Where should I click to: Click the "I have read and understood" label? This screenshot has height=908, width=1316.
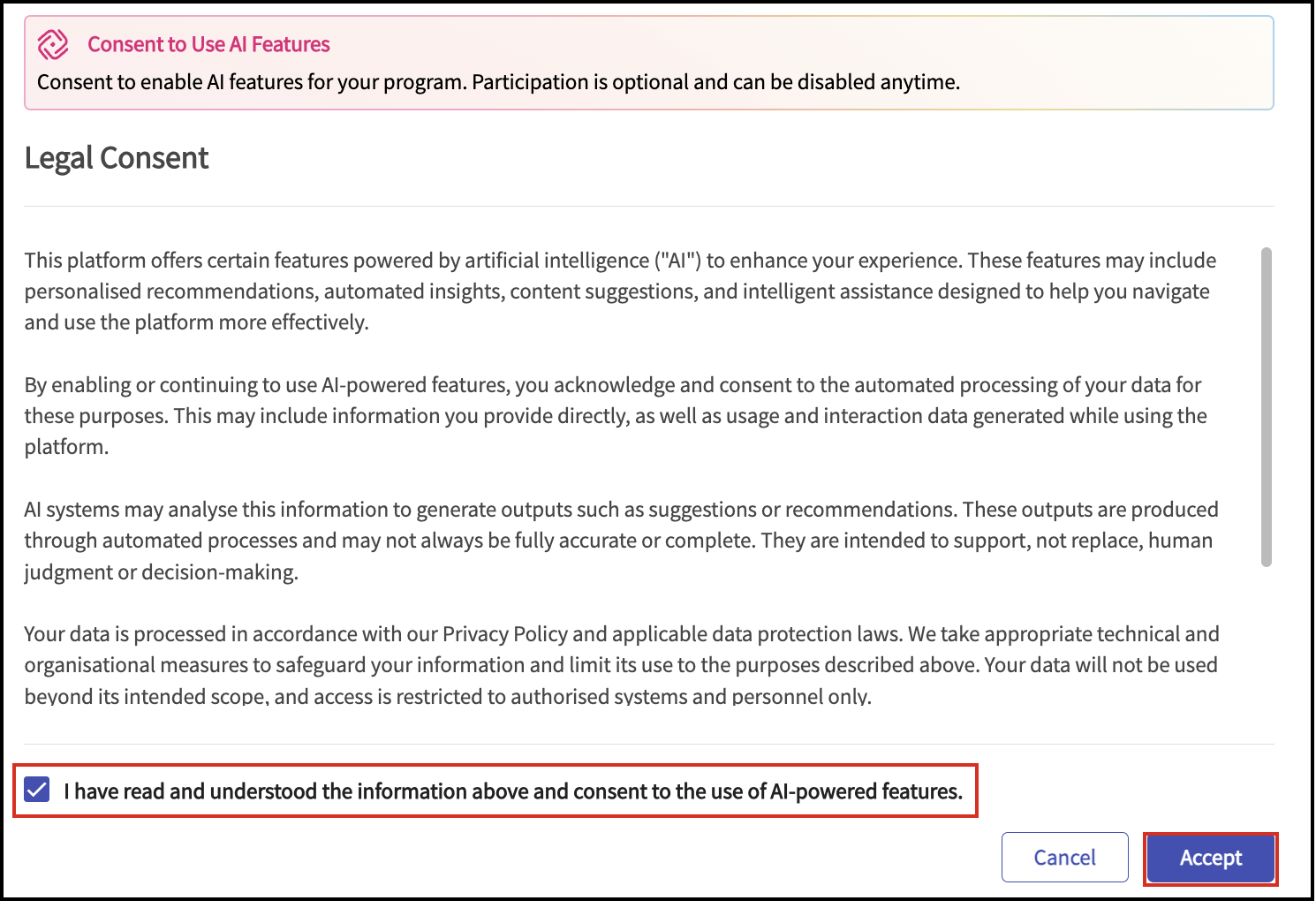[512, 791]
